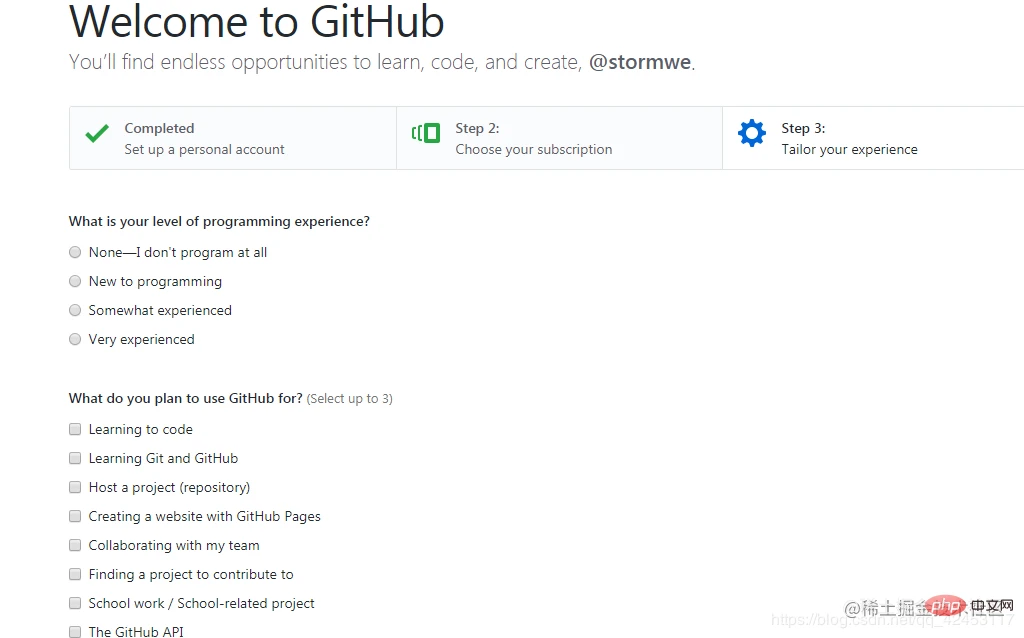Click the Step 2 subscription icon
The width and height of the screenshot is (1024, 638).
click(x=426, y=133)
